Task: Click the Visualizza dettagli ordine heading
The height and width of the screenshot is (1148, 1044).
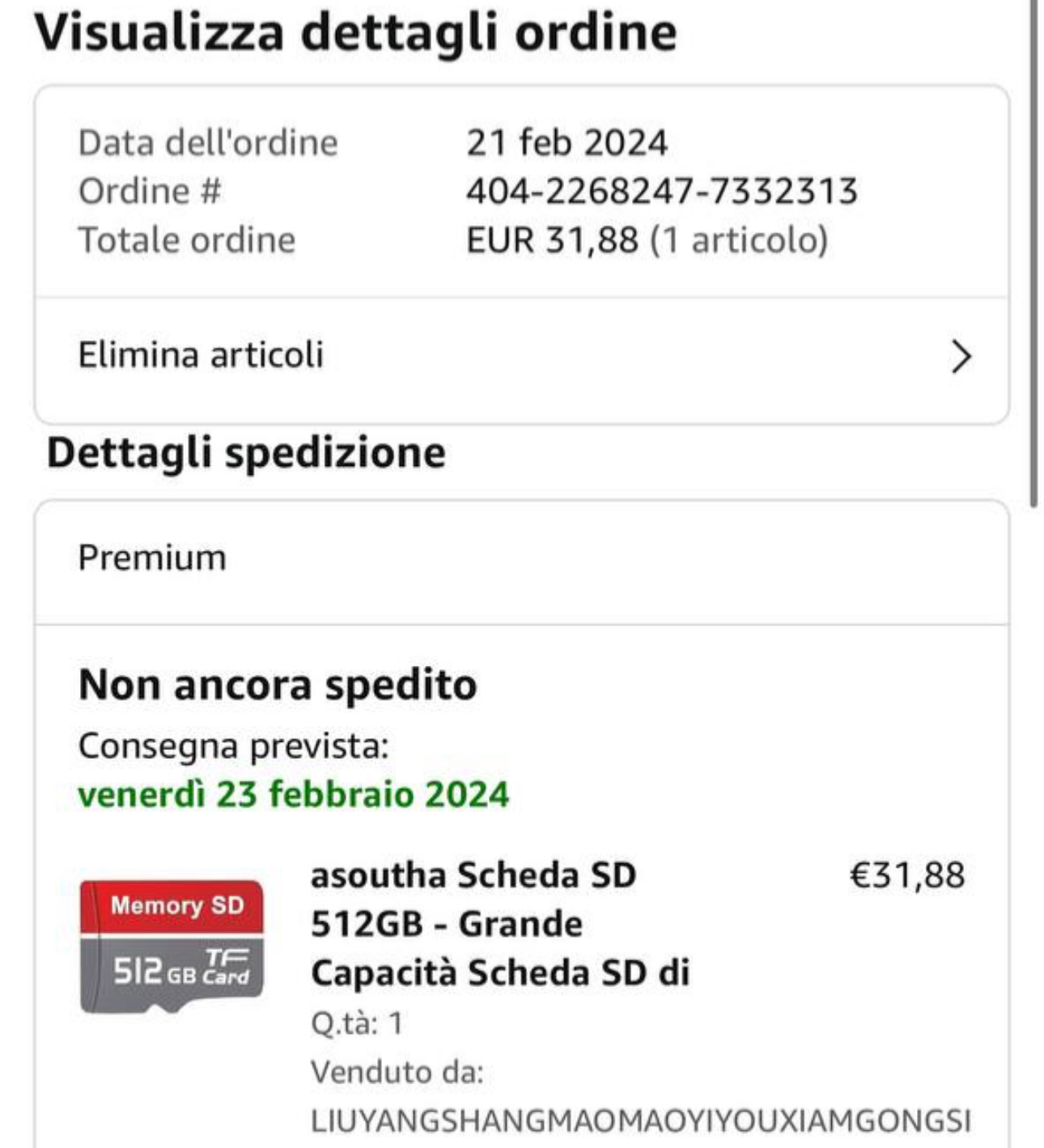Action: point(355,32)
